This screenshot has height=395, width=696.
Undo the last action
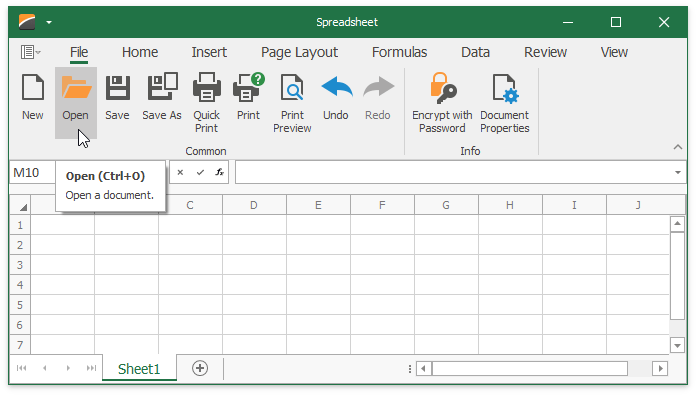[x=336, y=96]
